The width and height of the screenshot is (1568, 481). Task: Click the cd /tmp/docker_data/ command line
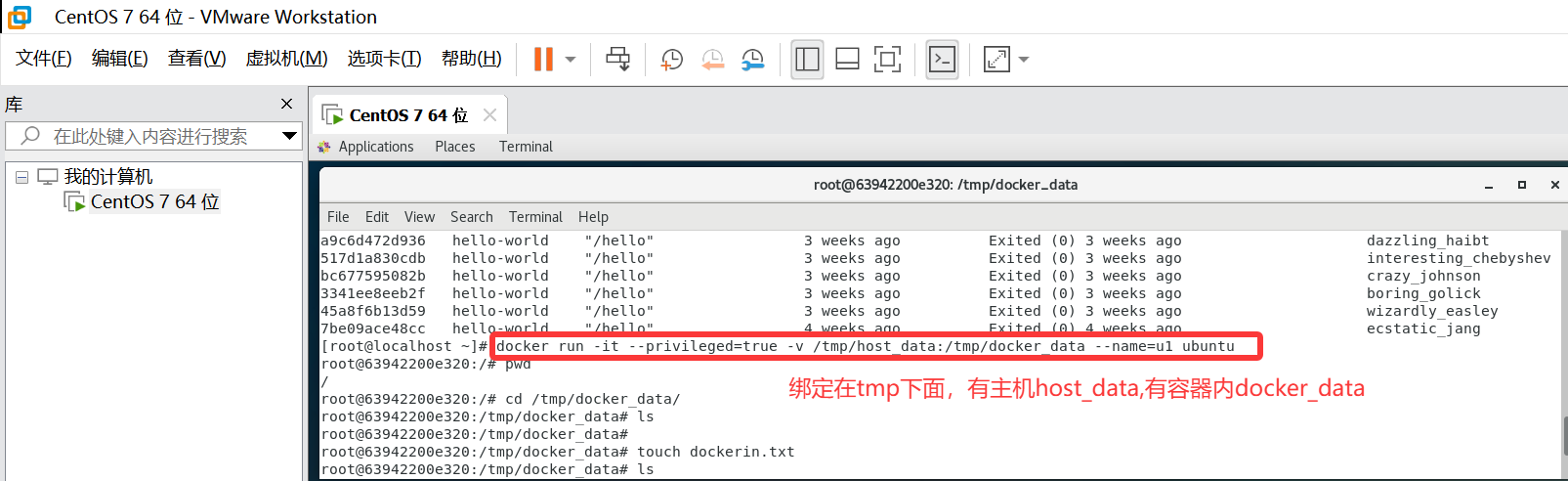(500, 399)
